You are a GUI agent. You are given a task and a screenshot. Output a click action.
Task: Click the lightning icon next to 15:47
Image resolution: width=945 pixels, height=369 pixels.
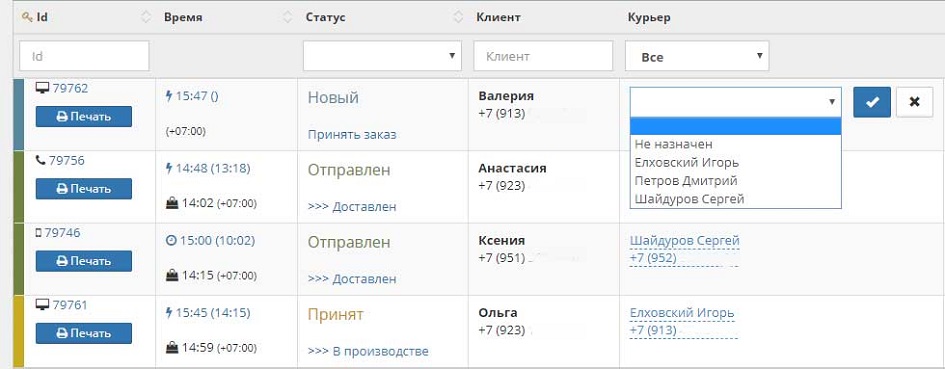(x=169, y=95)
